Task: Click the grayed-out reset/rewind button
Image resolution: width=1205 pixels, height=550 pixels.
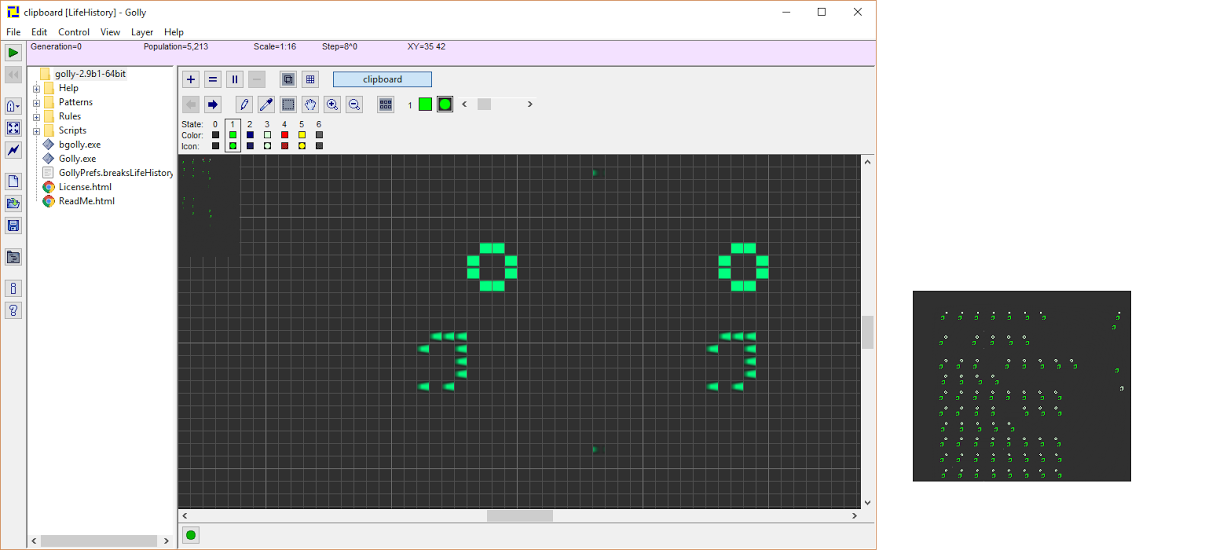Action: 13,75
